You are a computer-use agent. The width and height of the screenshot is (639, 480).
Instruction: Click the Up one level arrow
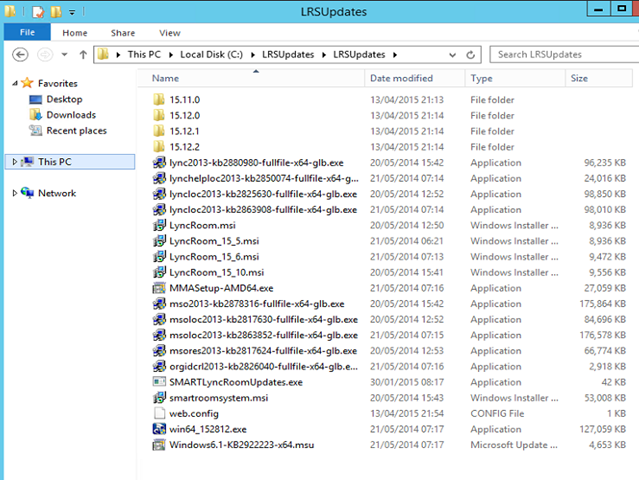pyautogui.click(x=82, y=54)
